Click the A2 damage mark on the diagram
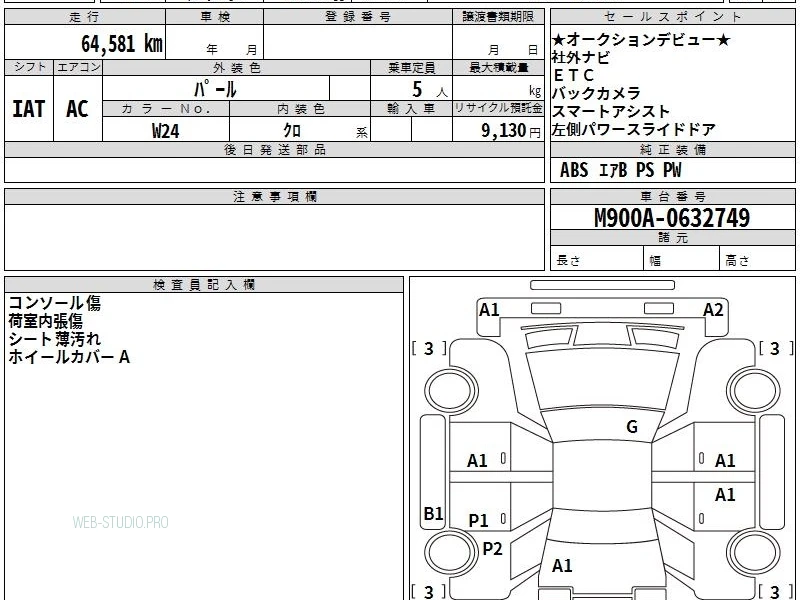800x600 pixels. pyautogui.click(x=713, y=310)
